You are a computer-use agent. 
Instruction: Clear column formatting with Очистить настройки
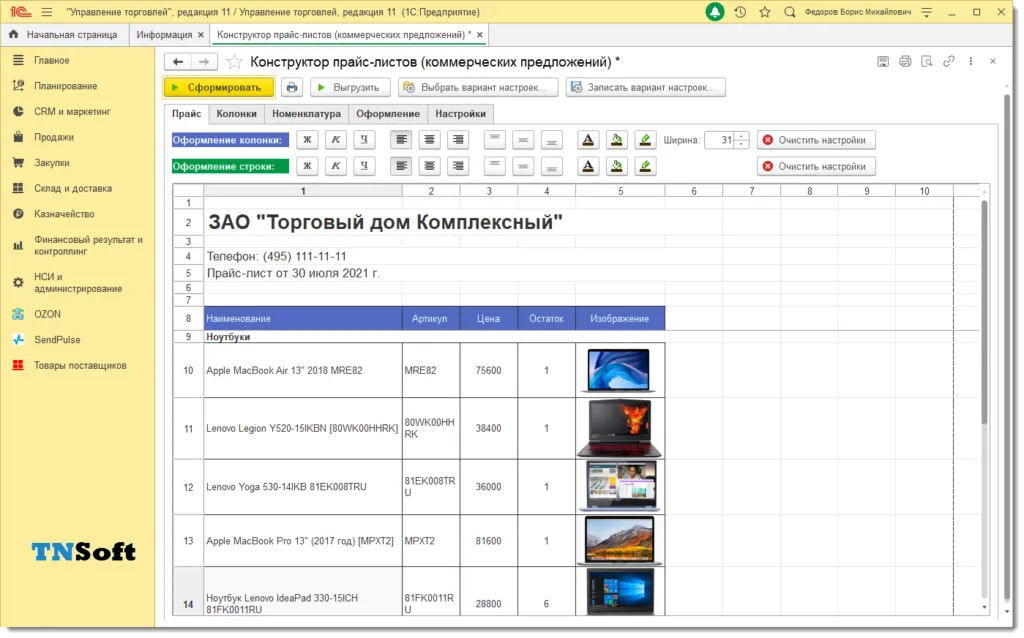click(x=816, y=140)
